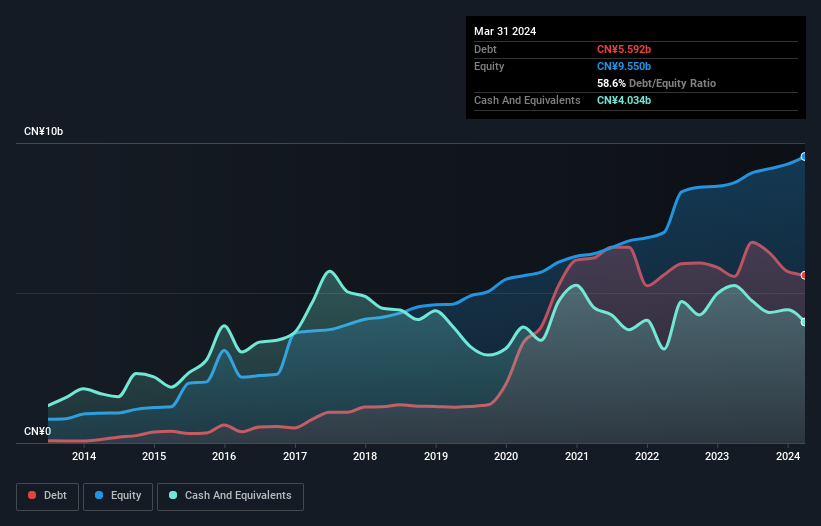Click the 2024 x-axis label
The height and width of the screenshot is (526, 821).
788,456
